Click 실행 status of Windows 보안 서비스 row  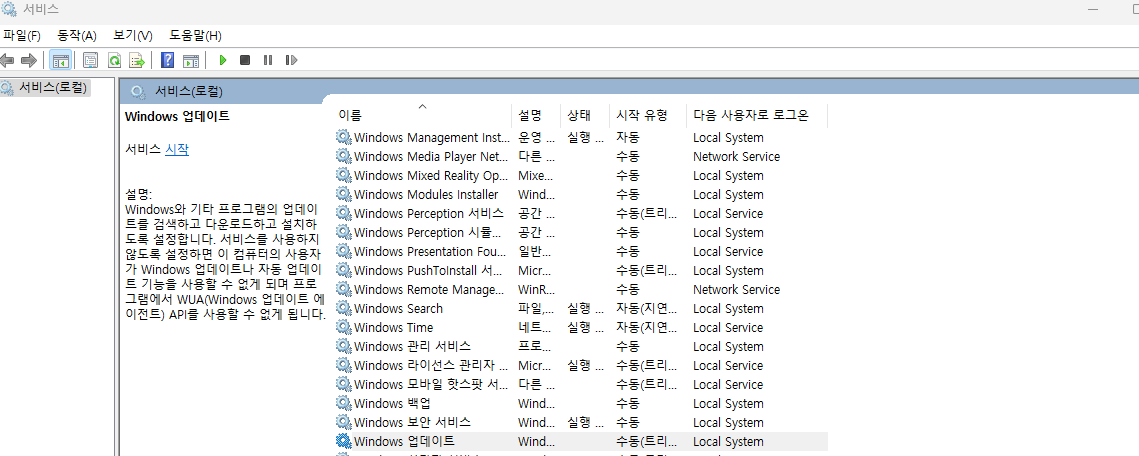pyautogui.click(x=586, y=422)
